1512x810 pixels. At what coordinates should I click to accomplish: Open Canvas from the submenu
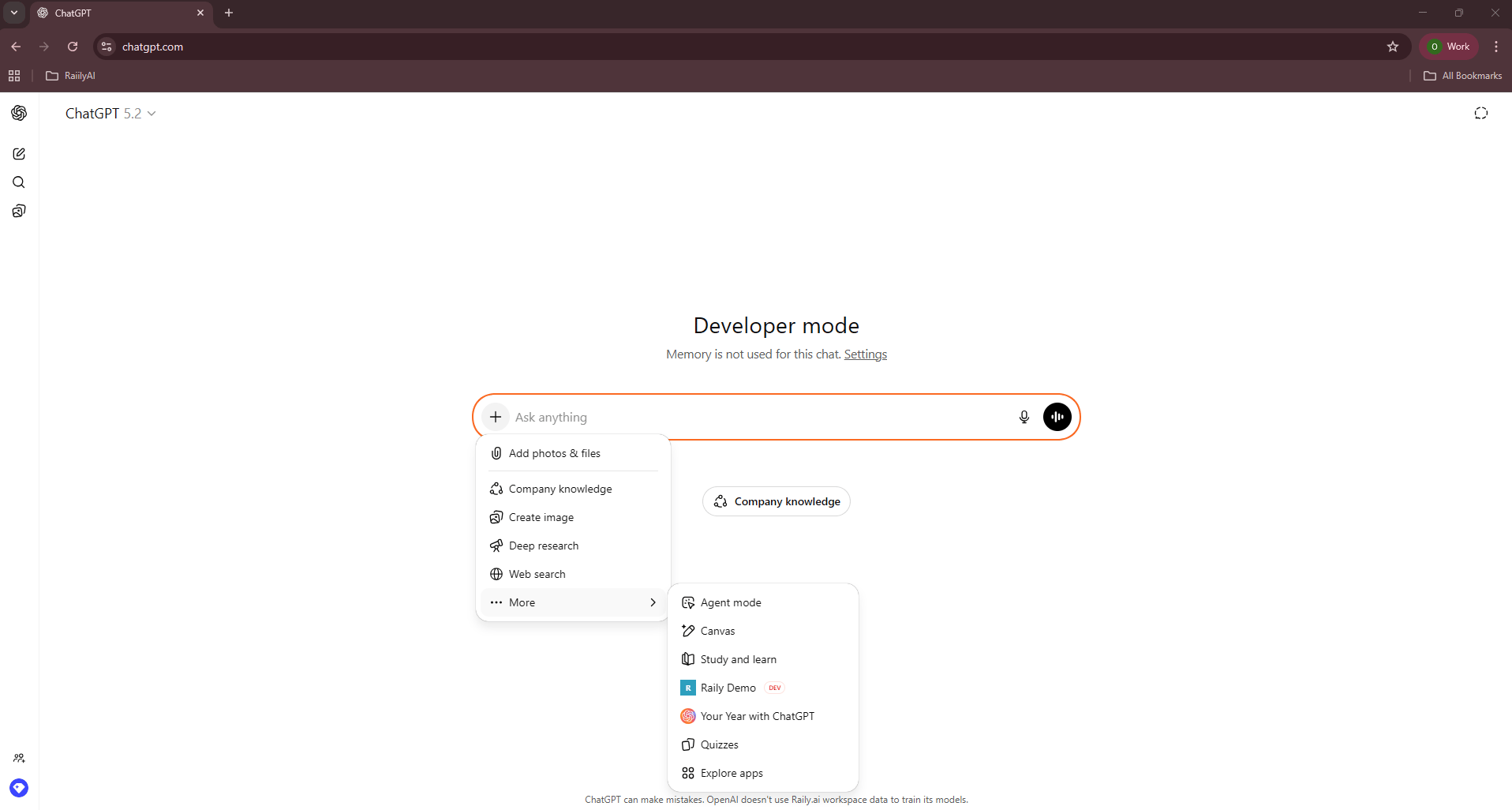tap(763, 631)
